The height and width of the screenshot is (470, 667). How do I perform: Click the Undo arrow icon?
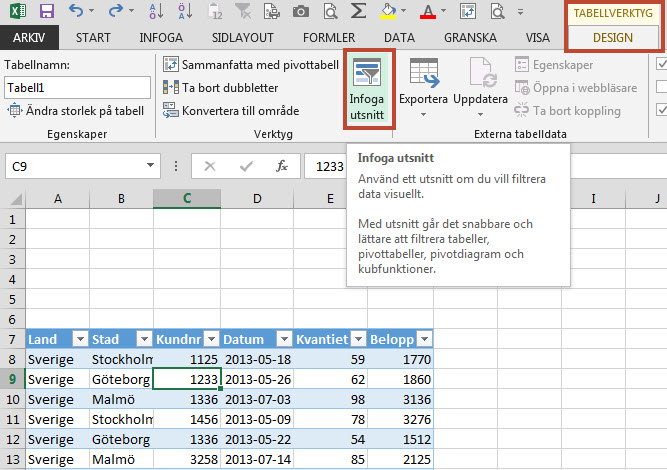[x=76, y=11]
